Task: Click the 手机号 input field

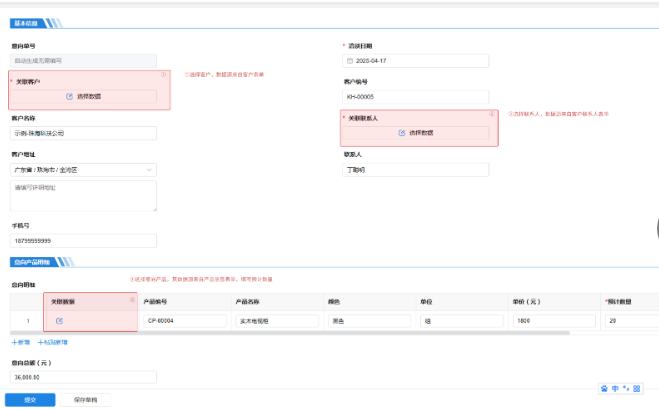Action: tap(84, 241)
